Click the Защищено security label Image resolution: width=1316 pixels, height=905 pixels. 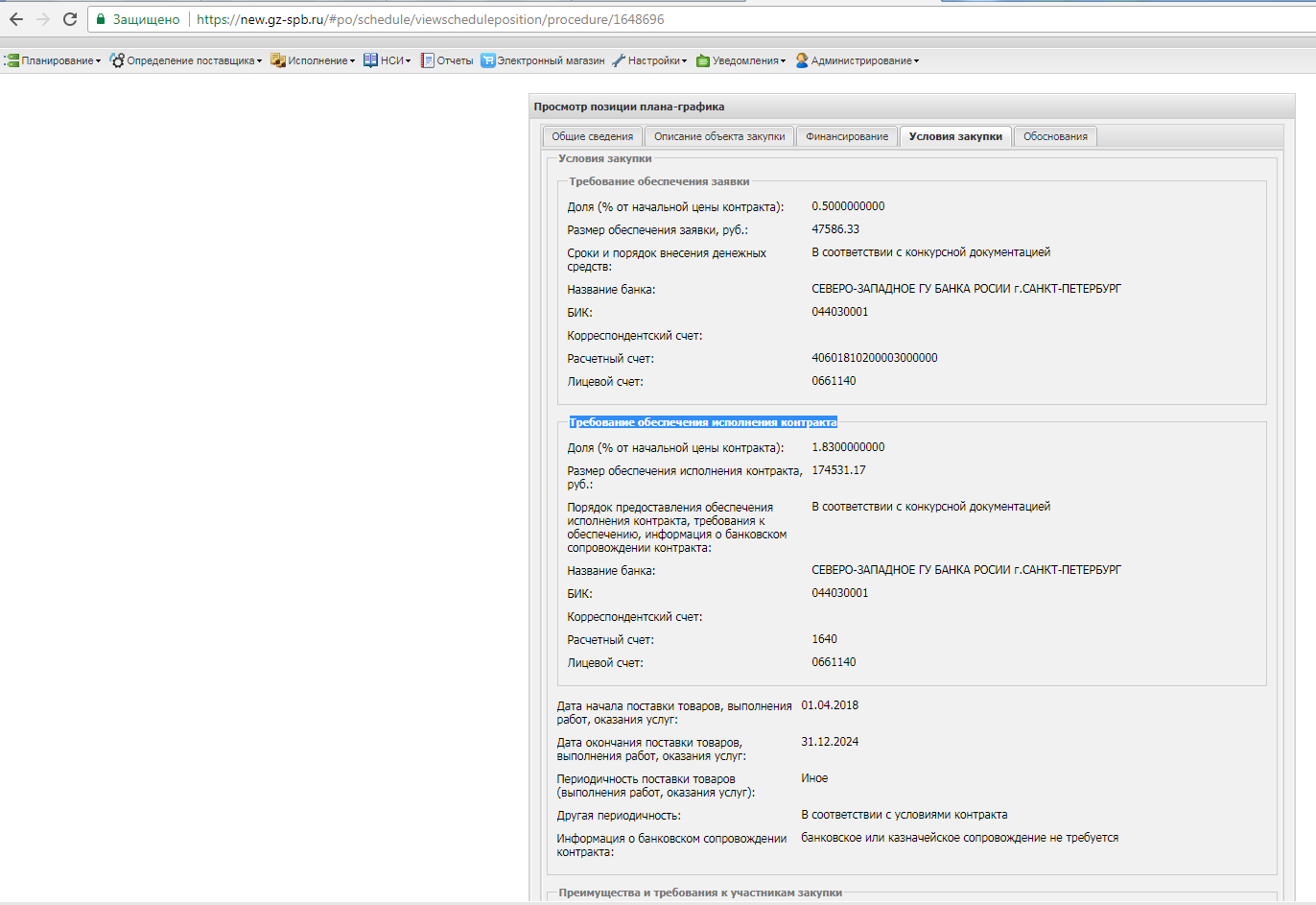[146, 19]
